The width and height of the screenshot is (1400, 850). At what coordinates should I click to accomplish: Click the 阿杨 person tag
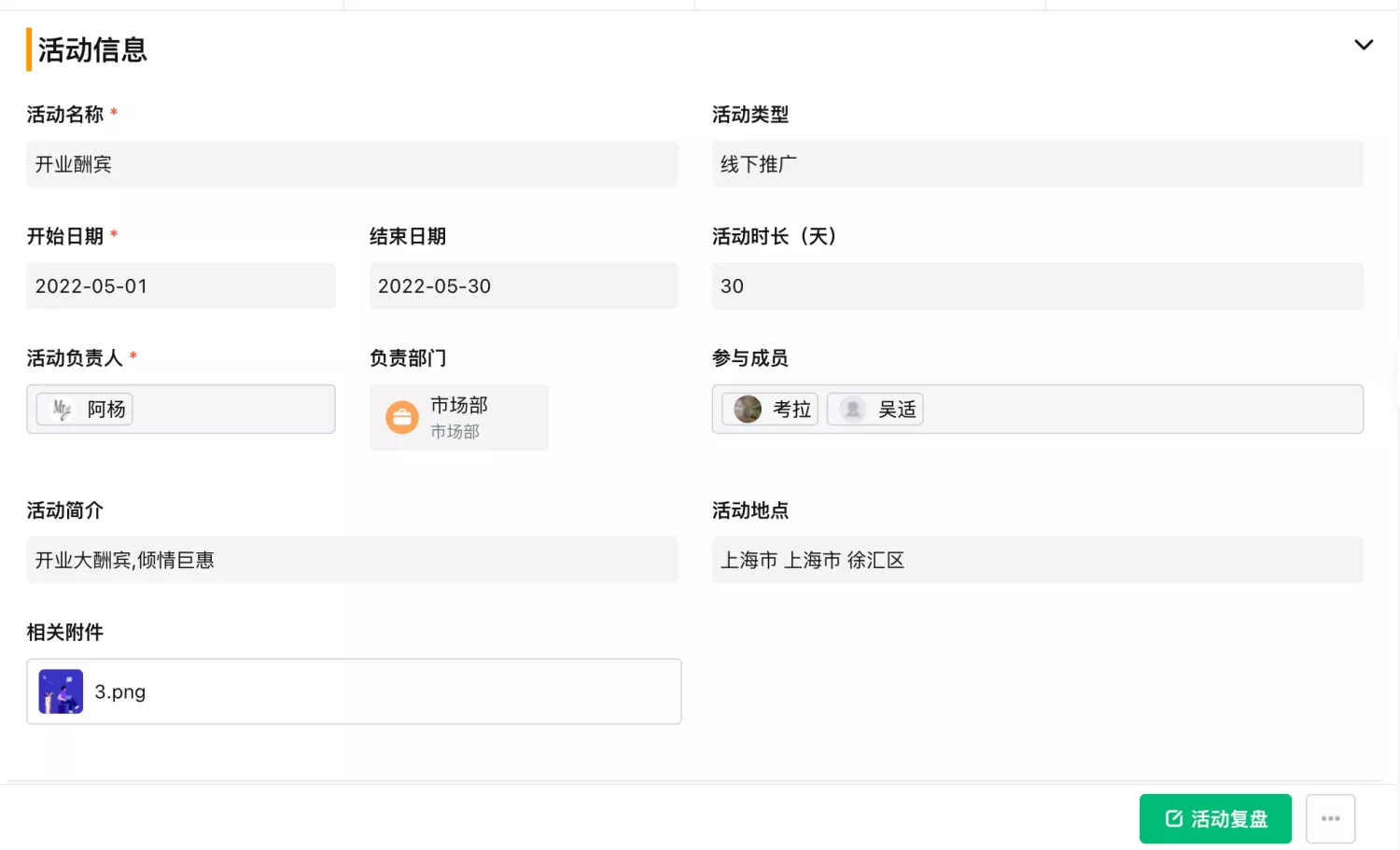point(84,409)
